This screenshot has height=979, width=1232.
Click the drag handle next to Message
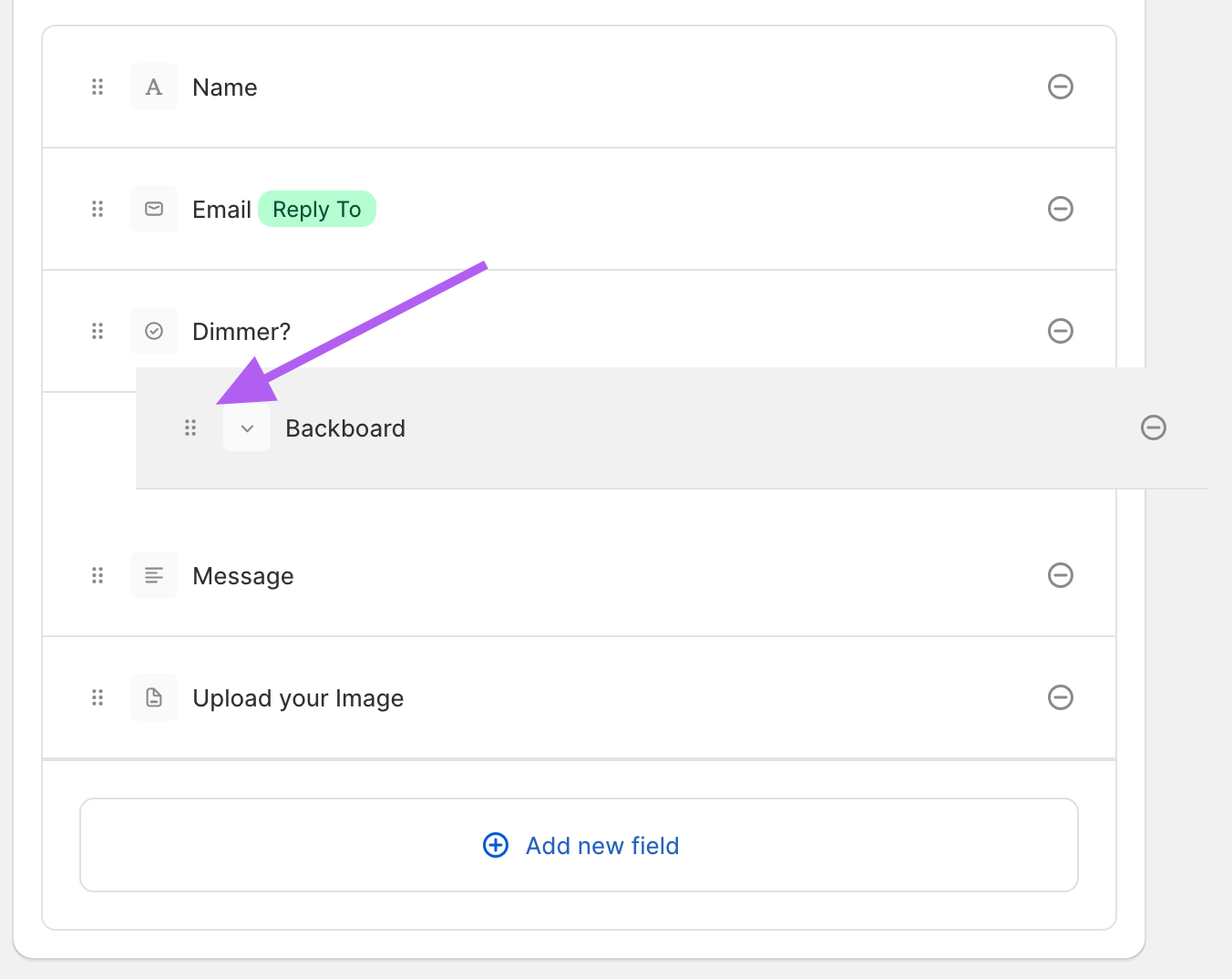click(98, 575)
